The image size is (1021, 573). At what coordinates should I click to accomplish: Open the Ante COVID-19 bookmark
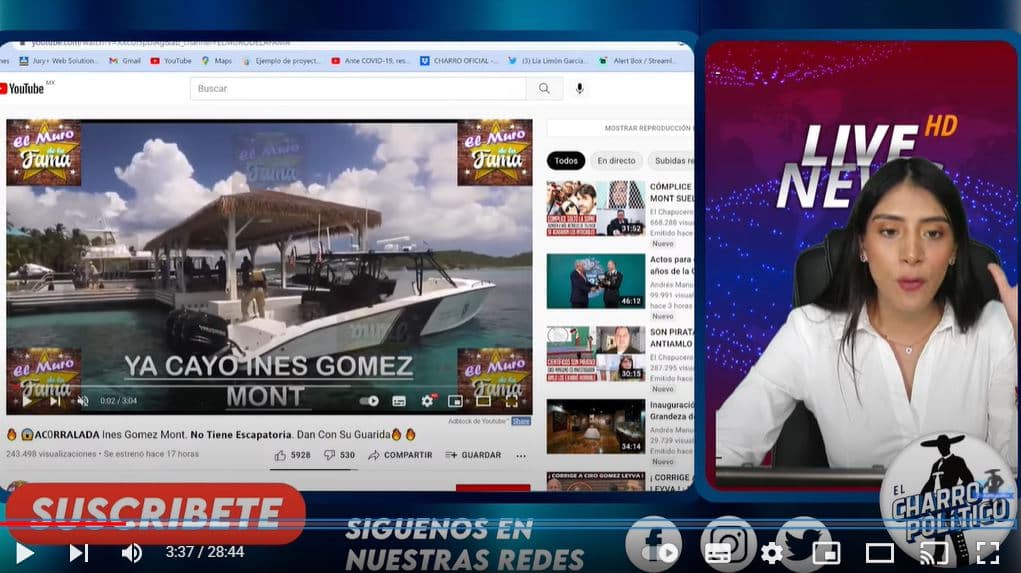click(x=370, y=61)
